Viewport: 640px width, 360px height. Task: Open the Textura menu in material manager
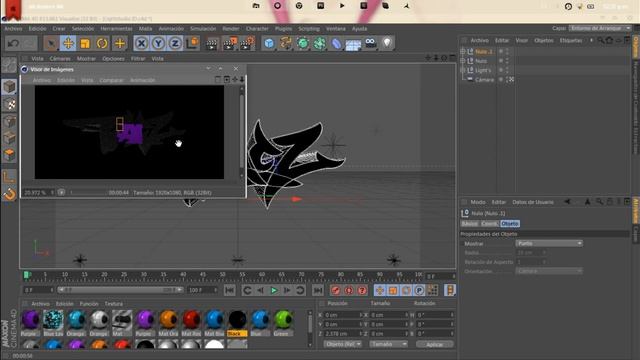113,304
